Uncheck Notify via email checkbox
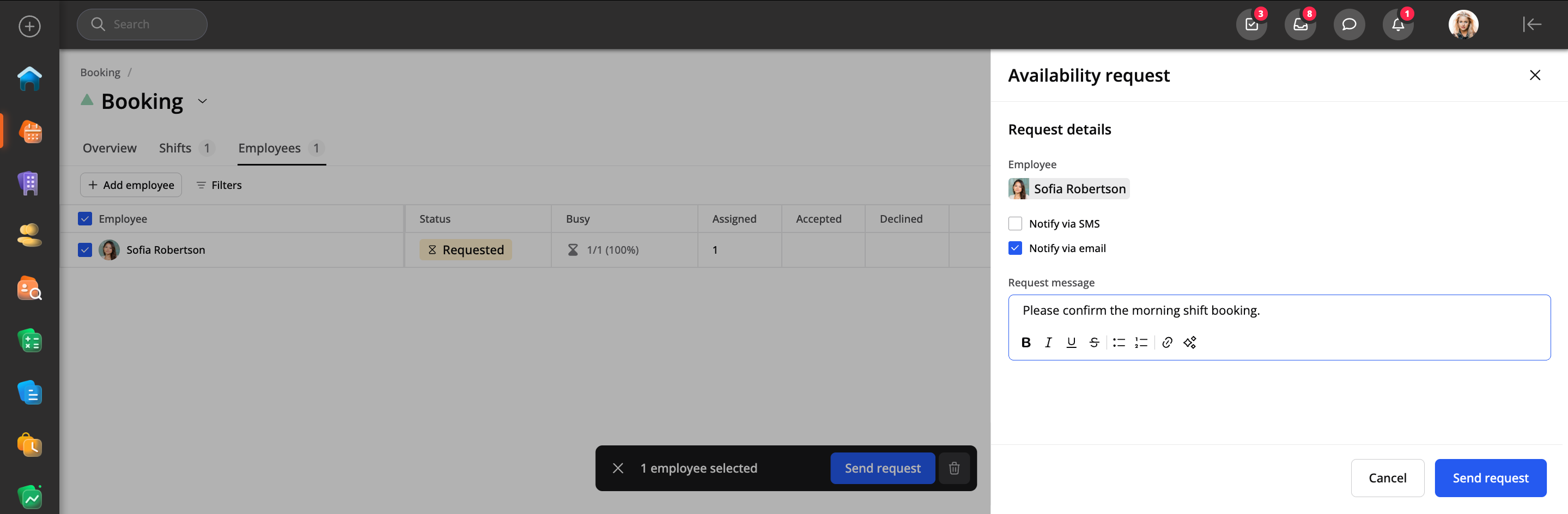 coord(1014,248)
